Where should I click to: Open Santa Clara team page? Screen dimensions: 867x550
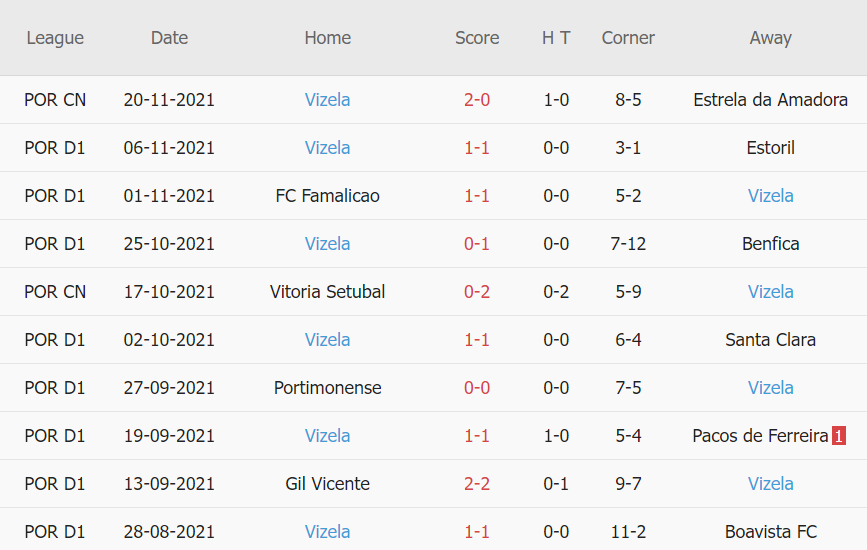pyautogui.click(x=770, y=340)
